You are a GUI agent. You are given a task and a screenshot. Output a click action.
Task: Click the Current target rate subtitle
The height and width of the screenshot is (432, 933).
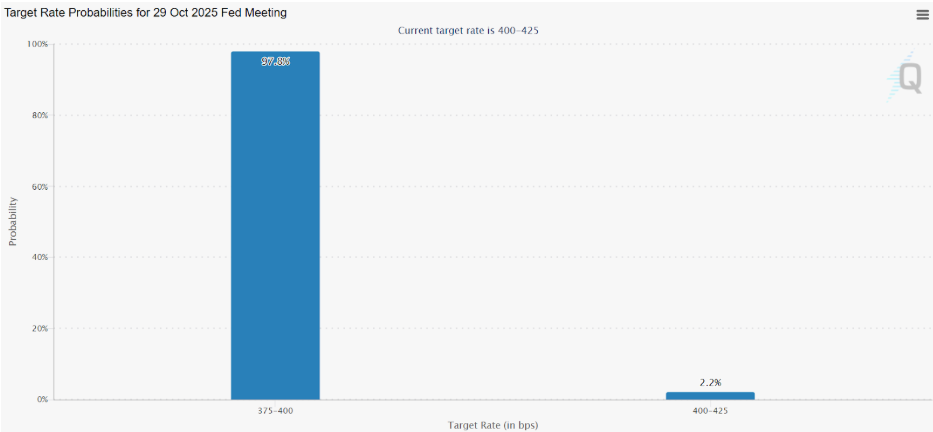(x=468, y=30)
